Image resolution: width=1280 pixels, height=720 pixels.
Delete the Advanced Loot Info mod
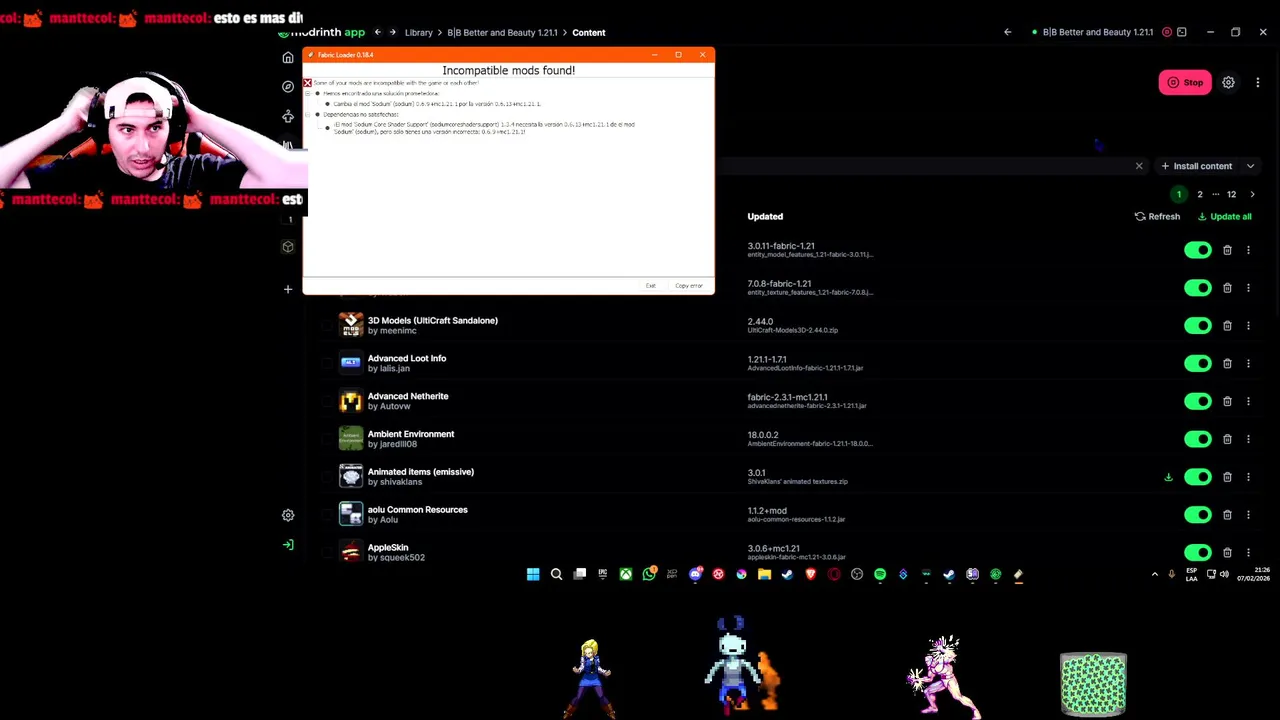(x=1227, y=364)
